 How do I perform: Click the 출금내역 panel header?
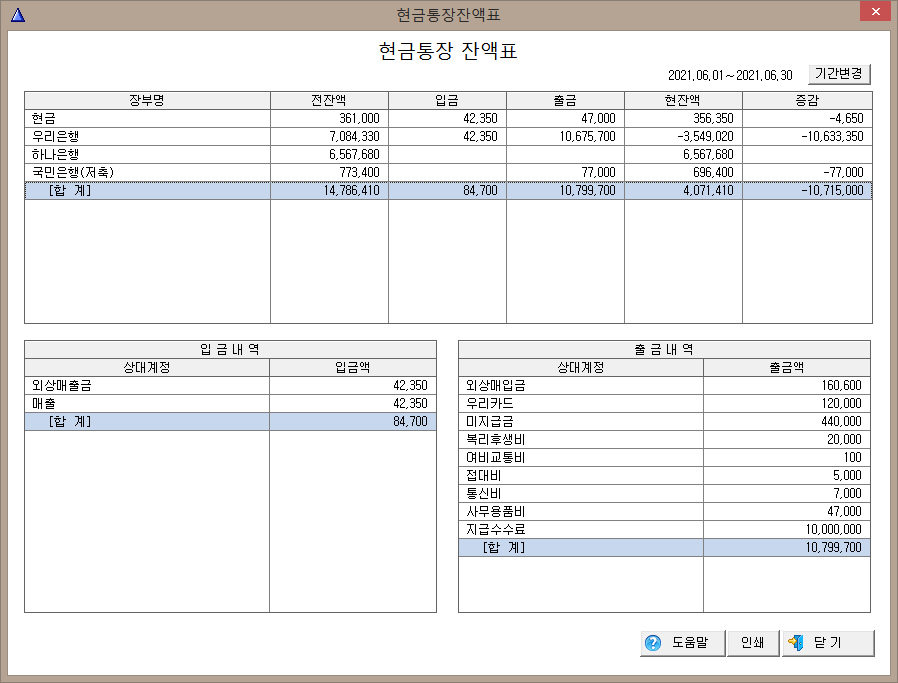[664, 349]
